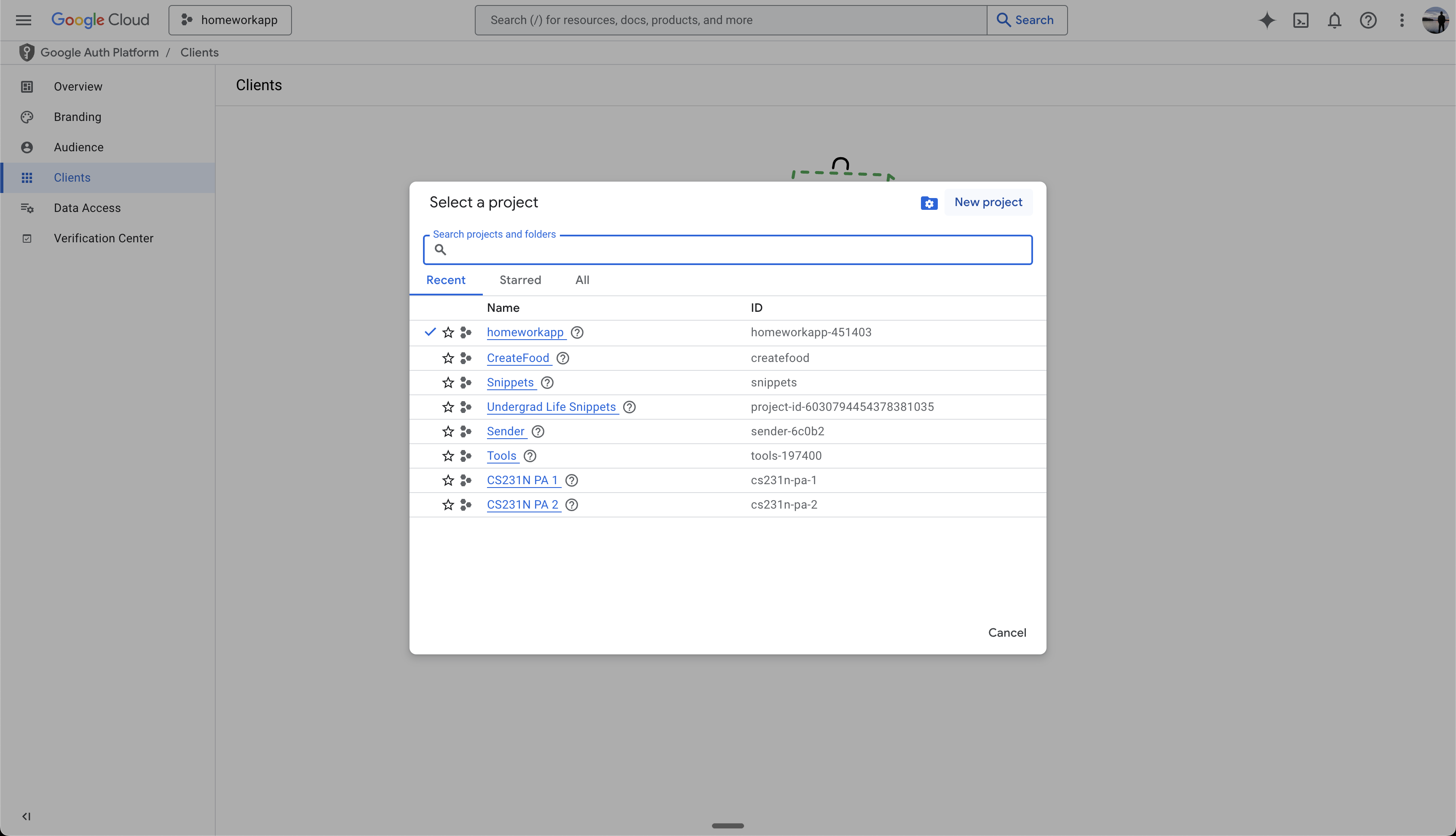The width and height of the screenshot is (1456, 836).
Task: Star the Tools project
Action: 448,456
